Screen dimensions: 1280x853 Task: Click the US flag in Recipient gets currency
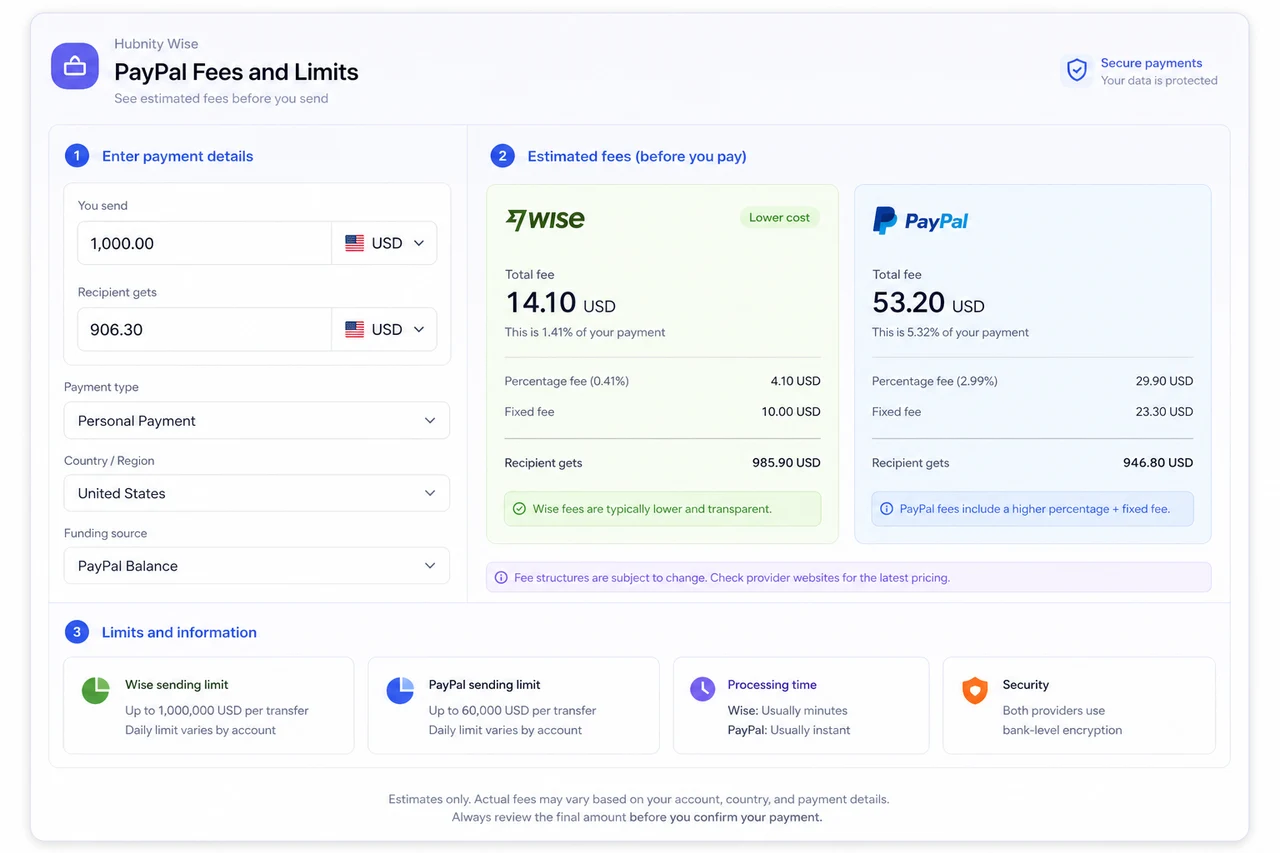354,329
